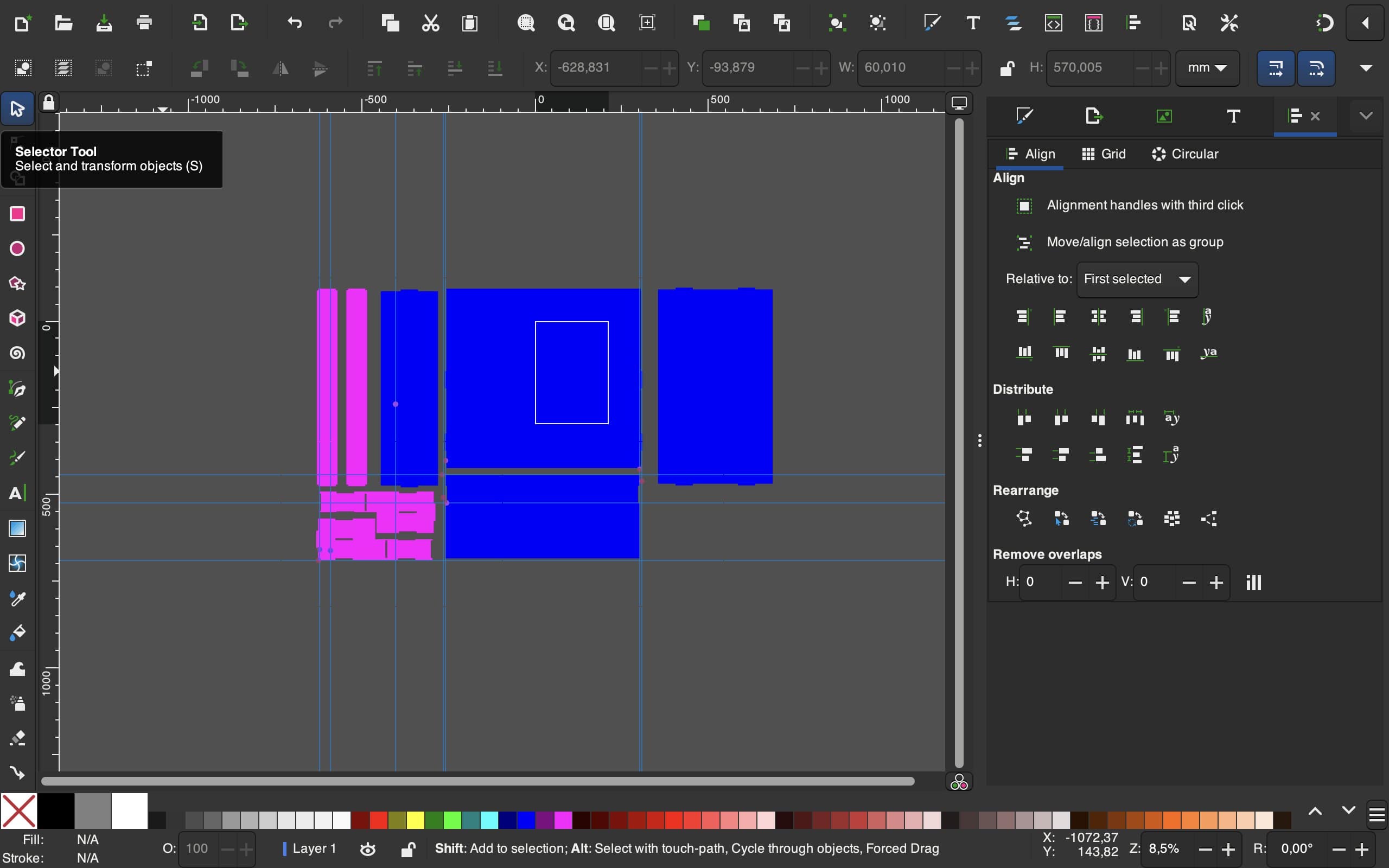This screenshot has height=868, width=1389.
Task: Pick the black color swatch
Action: pos(56,811)
